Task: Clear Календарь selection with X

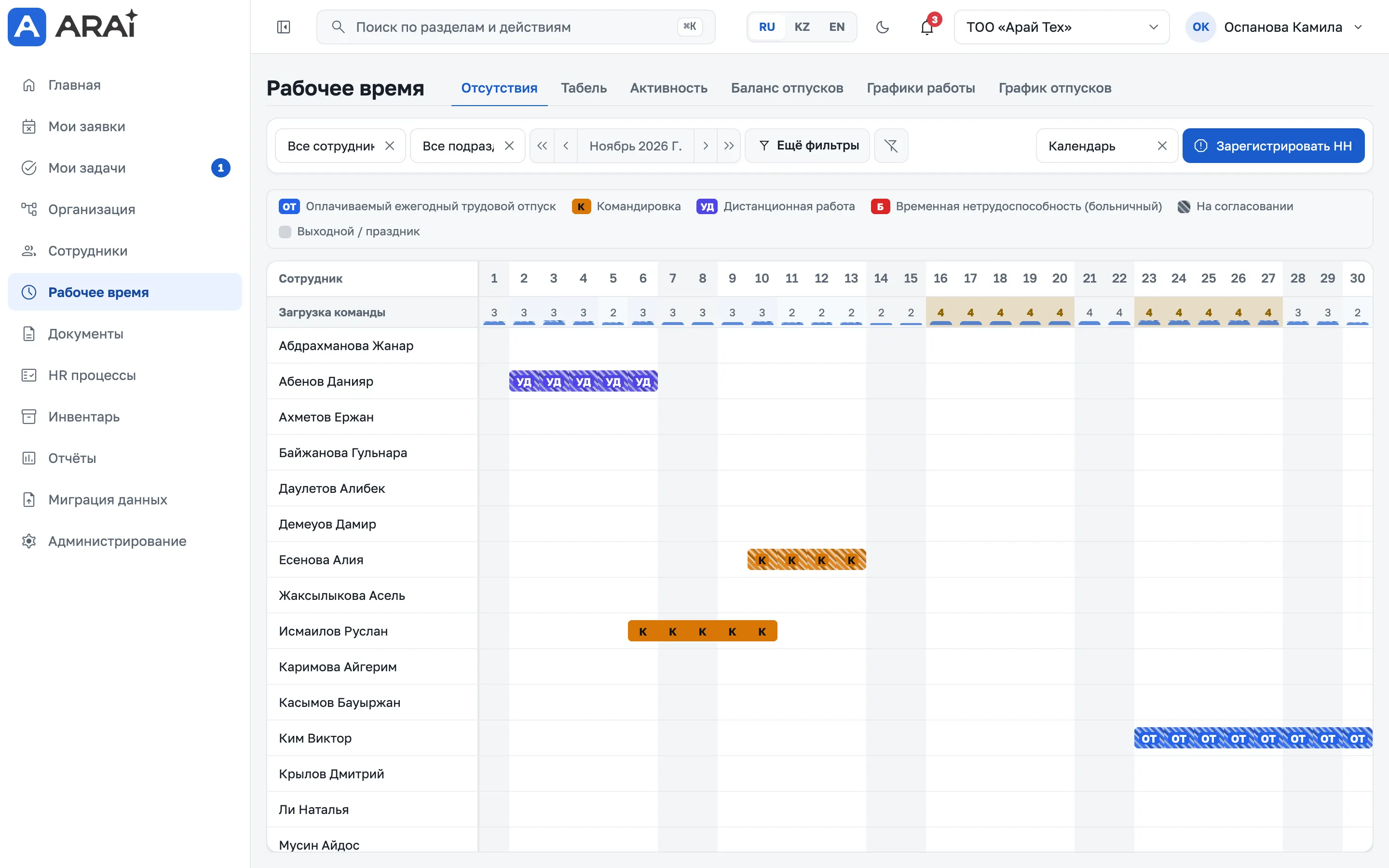Action: coord(1162,146)
